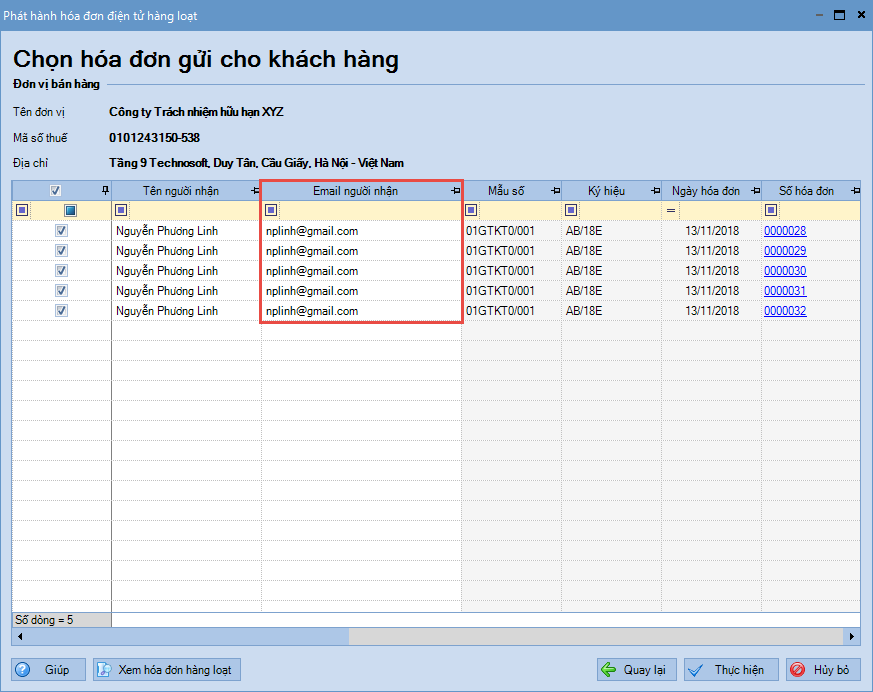
Task: Select date cell of invoice 0000031 row
Action: 712,291
